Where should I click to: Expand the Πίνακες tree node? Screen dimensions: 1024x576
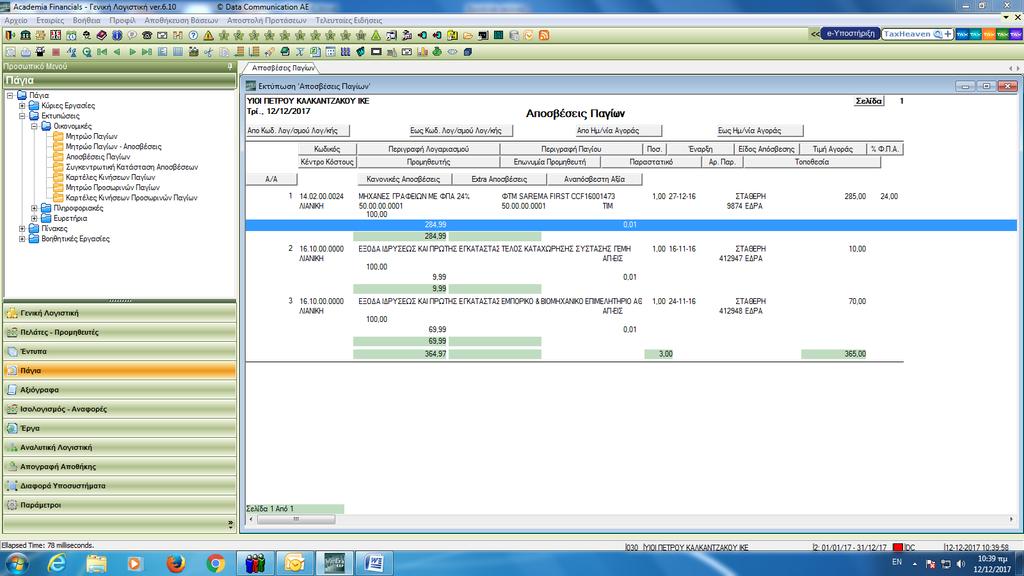(x=22, y=229)
